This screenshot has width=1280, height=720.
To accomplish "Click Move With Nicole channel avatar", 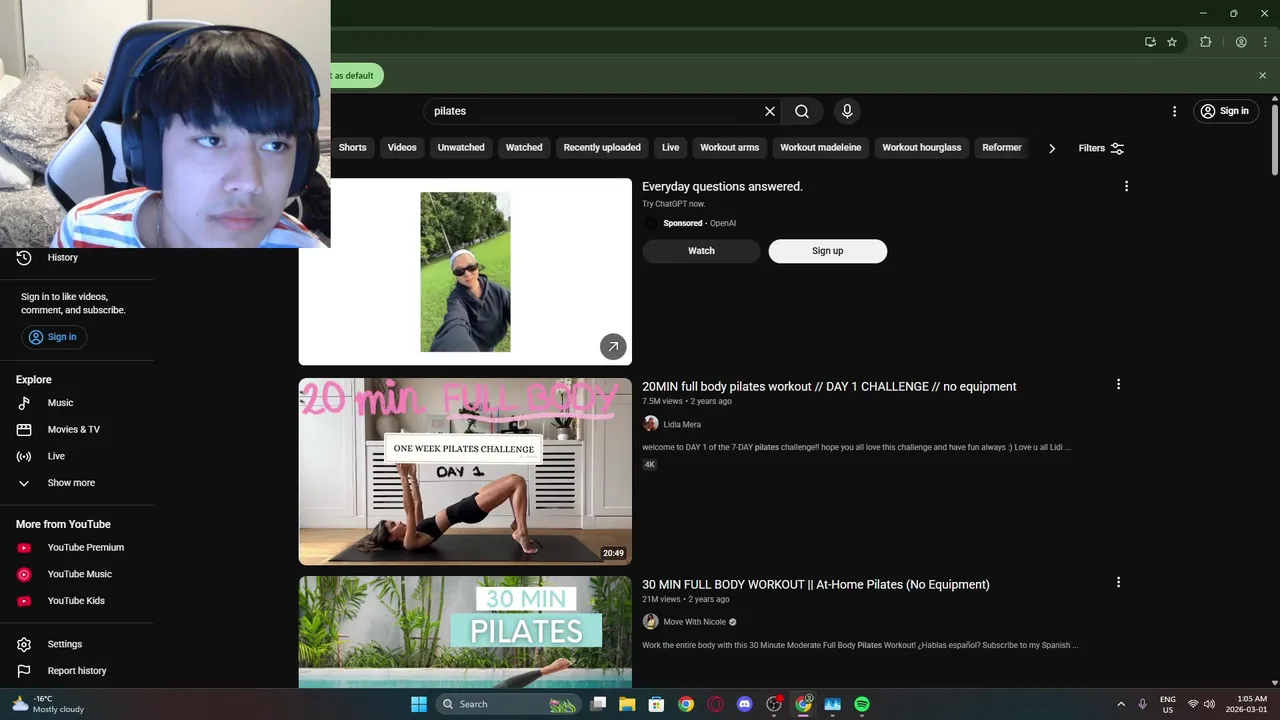I will click(651, 622).
